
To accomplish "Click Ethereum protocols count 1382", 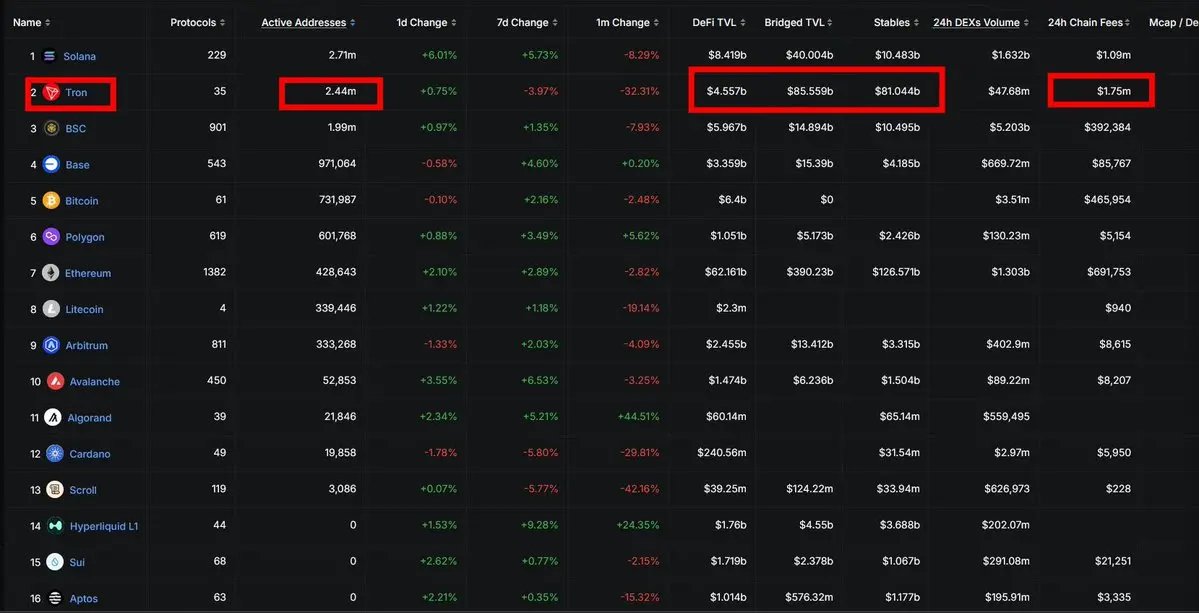I will [x=215, y=273].
